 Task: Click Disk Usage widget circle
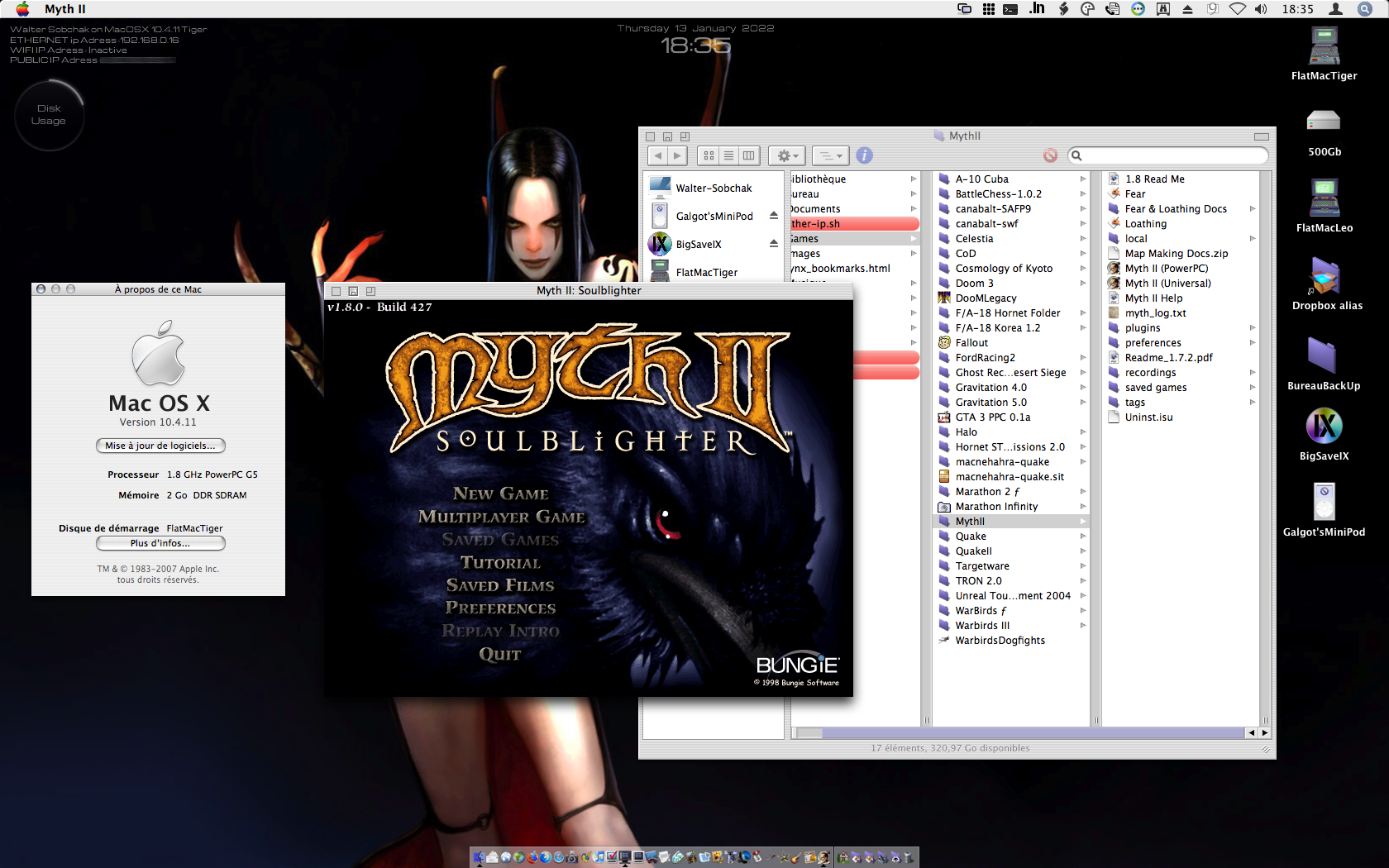49,115
